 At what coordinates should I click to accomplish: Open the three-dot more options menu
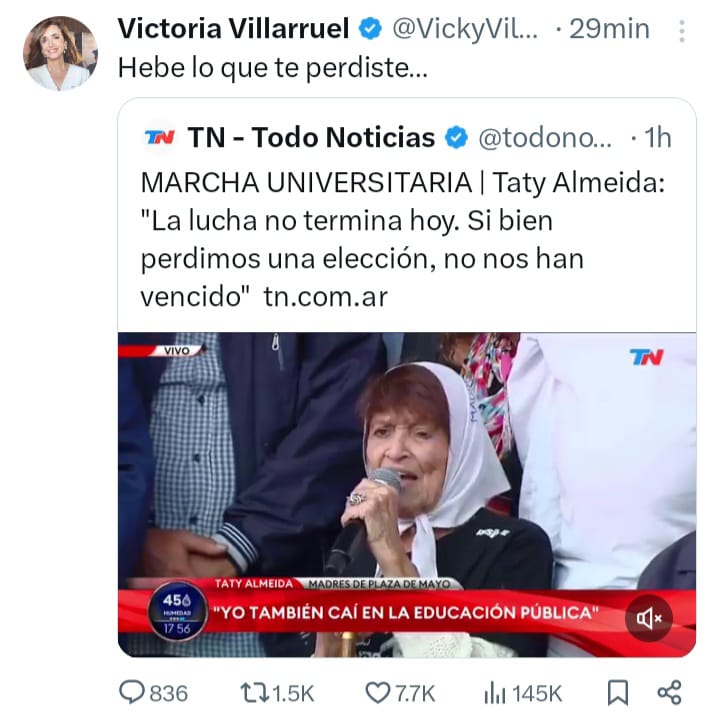(x=682, y=30)
